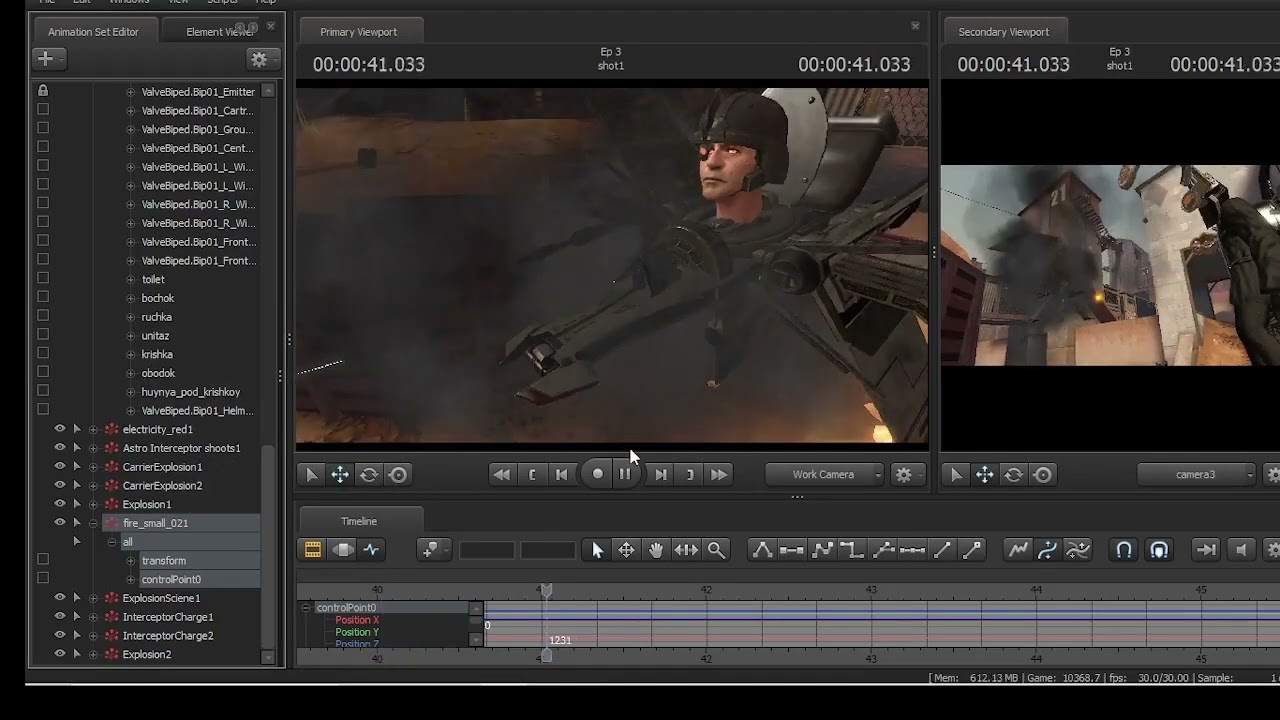Click the first timeline time input field
Screen dimensions: 1280x720
tap(487, 550)
